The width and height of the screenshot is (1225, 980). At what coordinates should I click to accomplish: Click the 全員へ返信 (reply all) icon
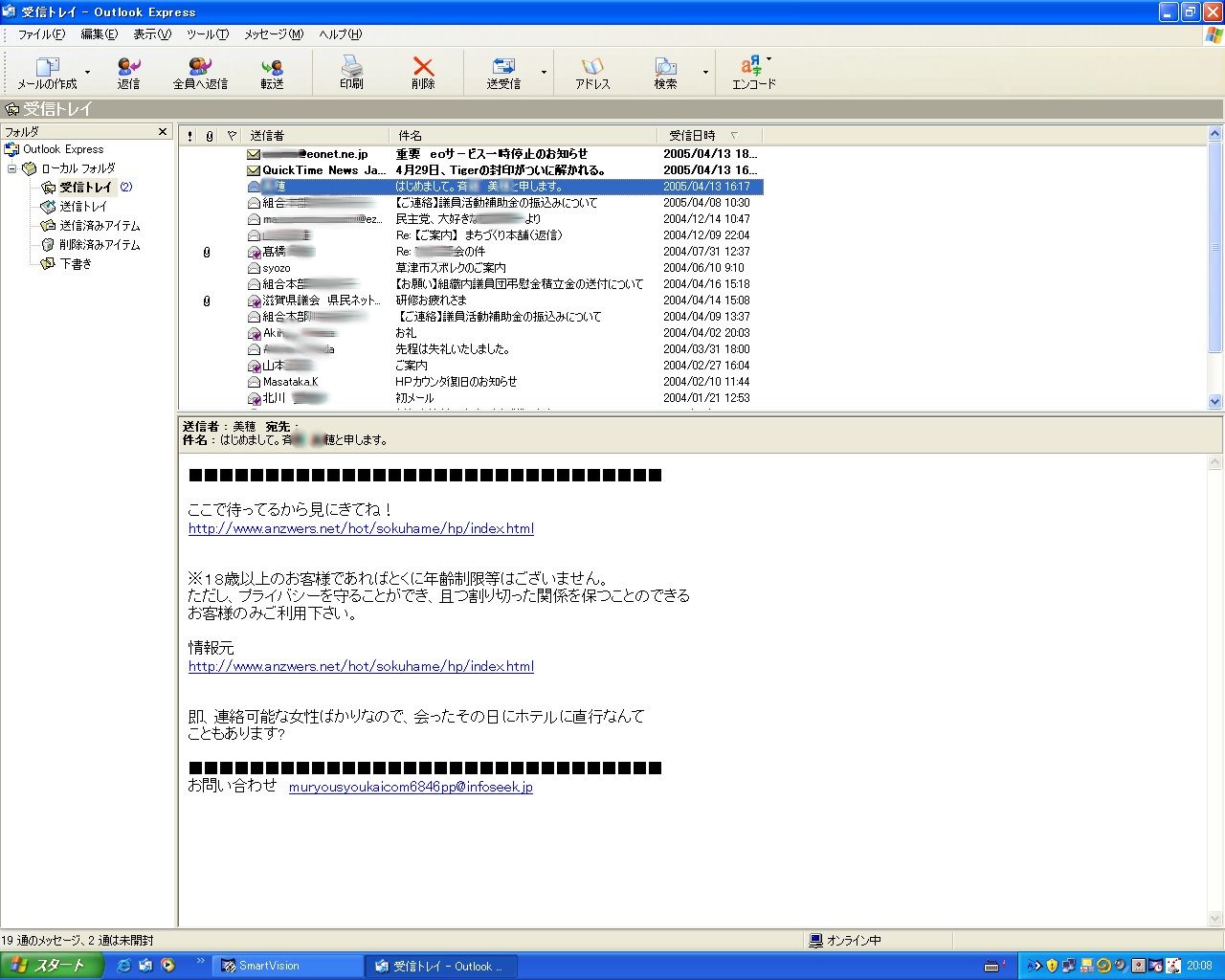click(x=200, y=72)
